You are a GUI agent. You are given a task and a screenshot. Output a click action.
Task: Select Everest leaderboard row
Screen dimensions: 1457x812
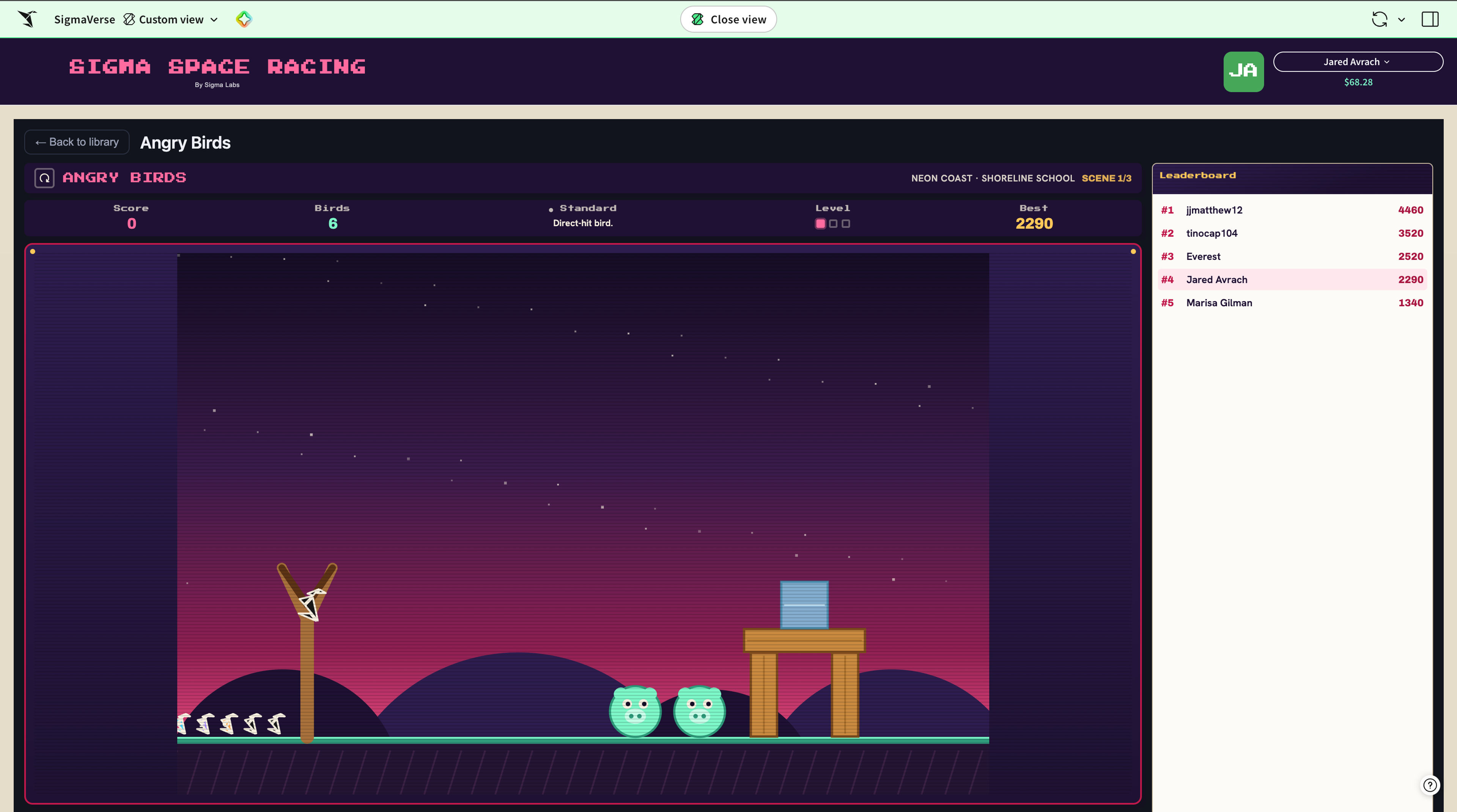1292,256
